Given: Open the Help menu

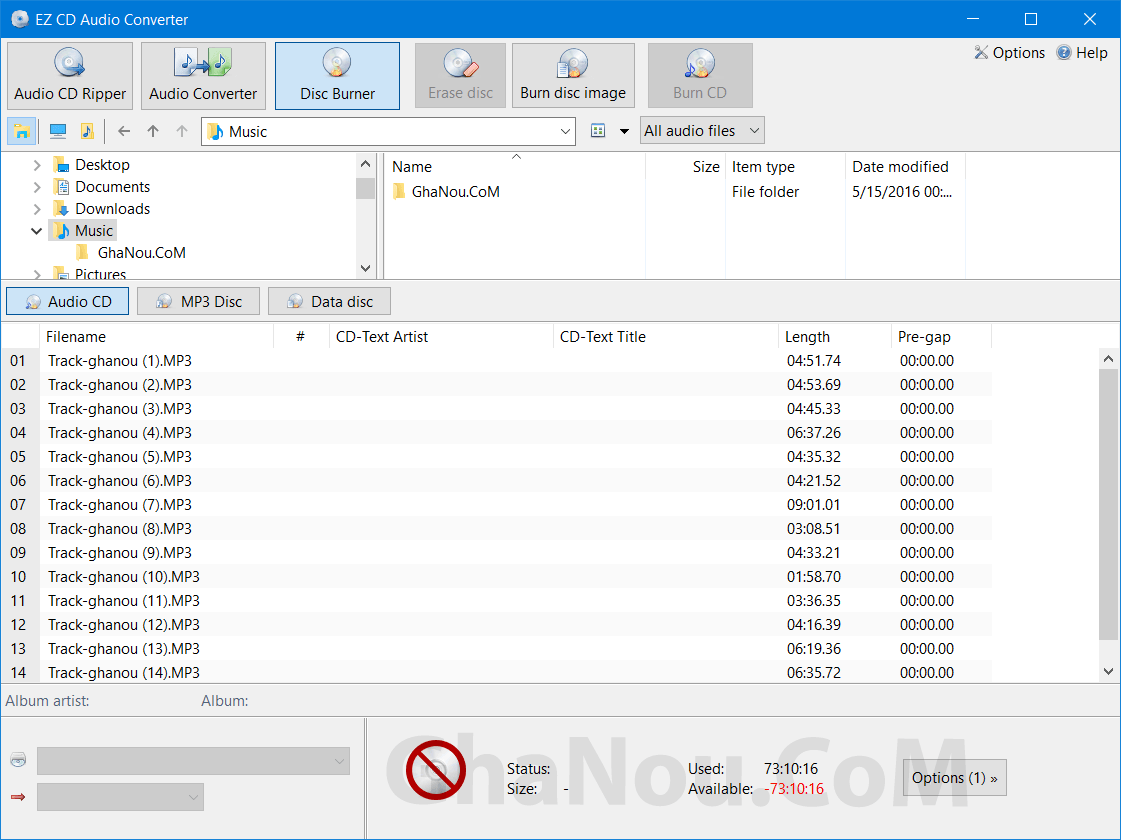Looking at the screenshot, I should pos(1082,53).
